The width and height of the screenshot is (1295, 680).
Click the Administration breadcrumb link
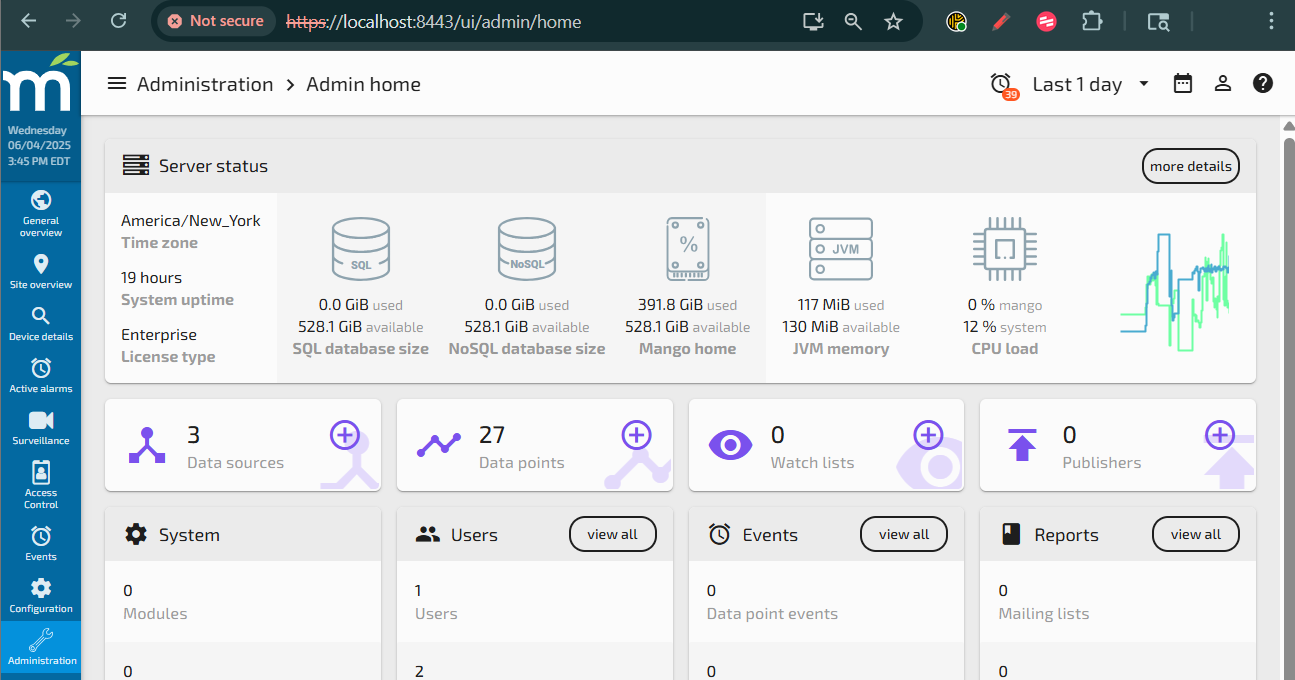click(205, 85)
